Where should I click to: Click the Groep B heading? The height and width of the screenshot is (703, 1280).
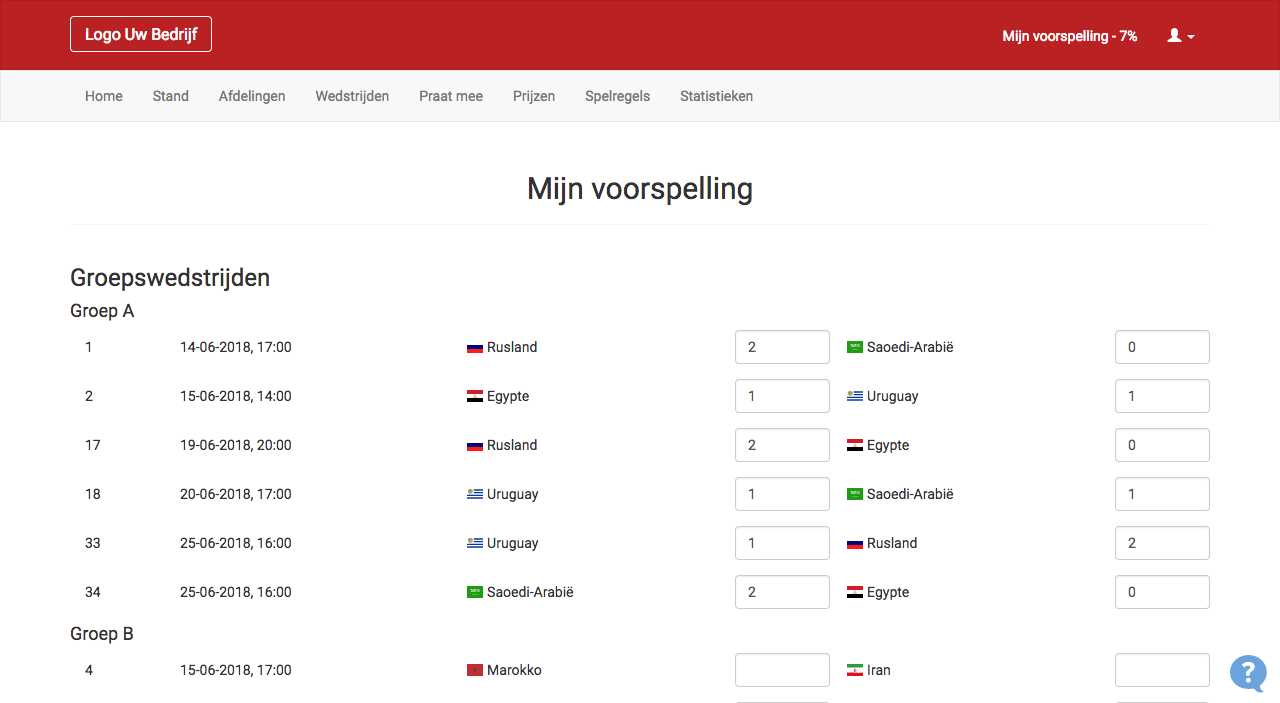click(102, 634)
